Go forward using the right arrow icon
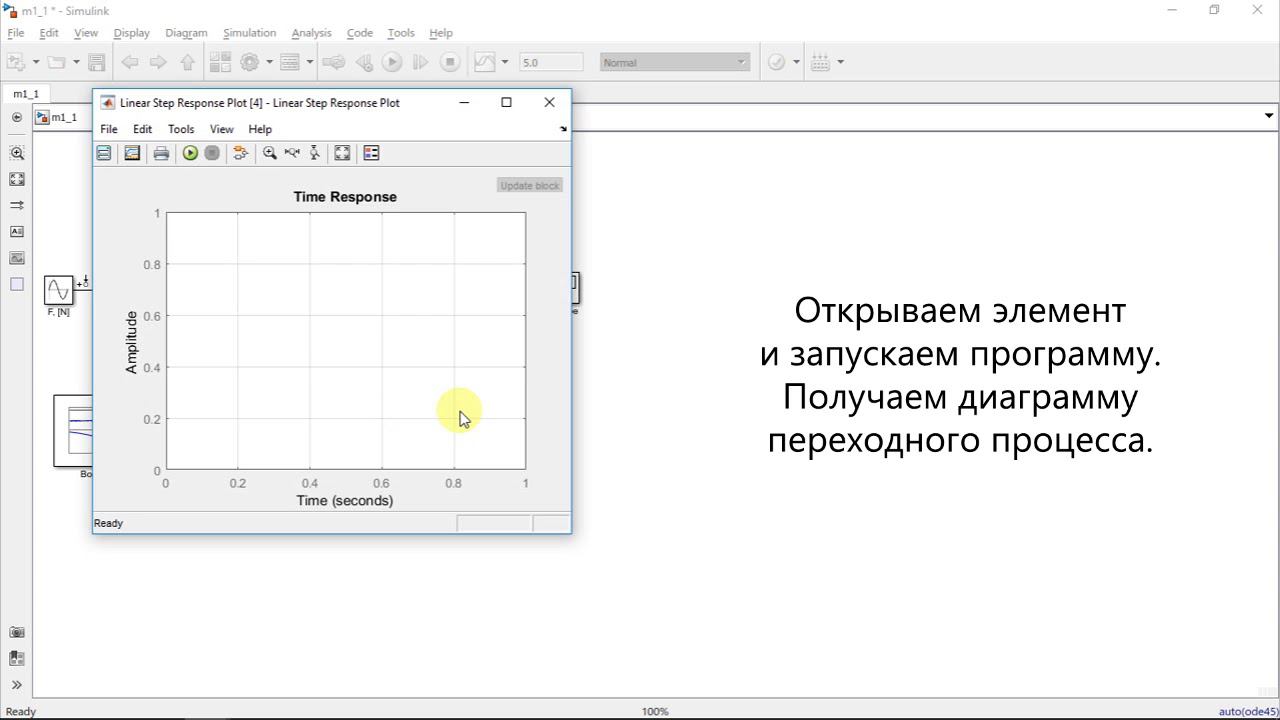1280x720 pixels. (x=158, y=62)
